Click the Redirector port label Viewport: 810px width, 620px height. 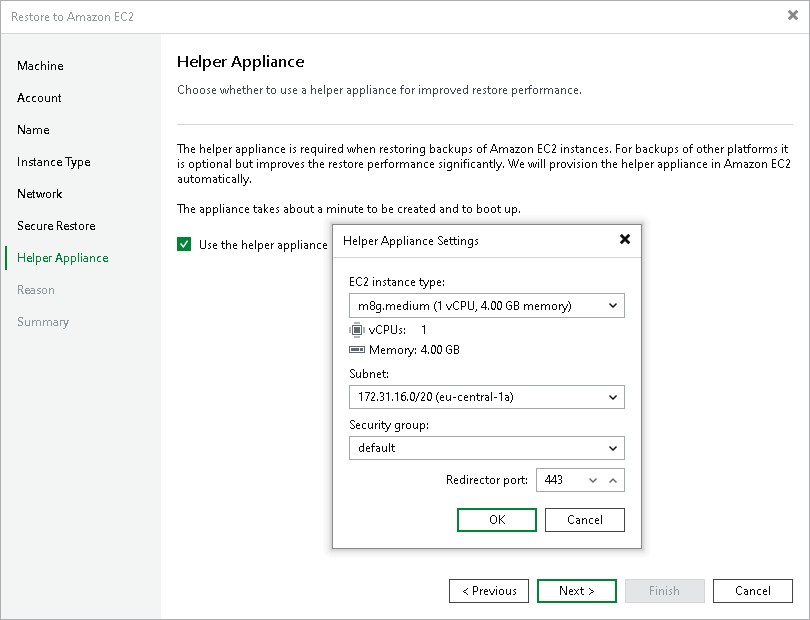487,480
